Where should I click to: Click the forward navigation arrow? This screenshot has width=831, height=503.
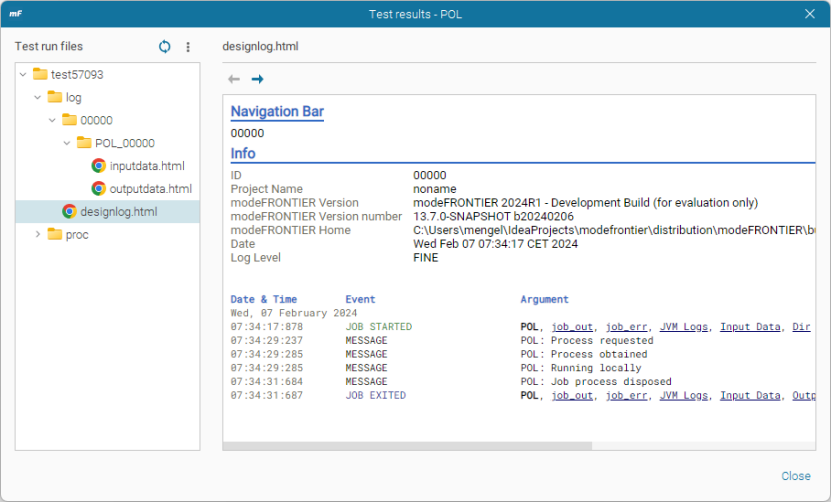258,79
